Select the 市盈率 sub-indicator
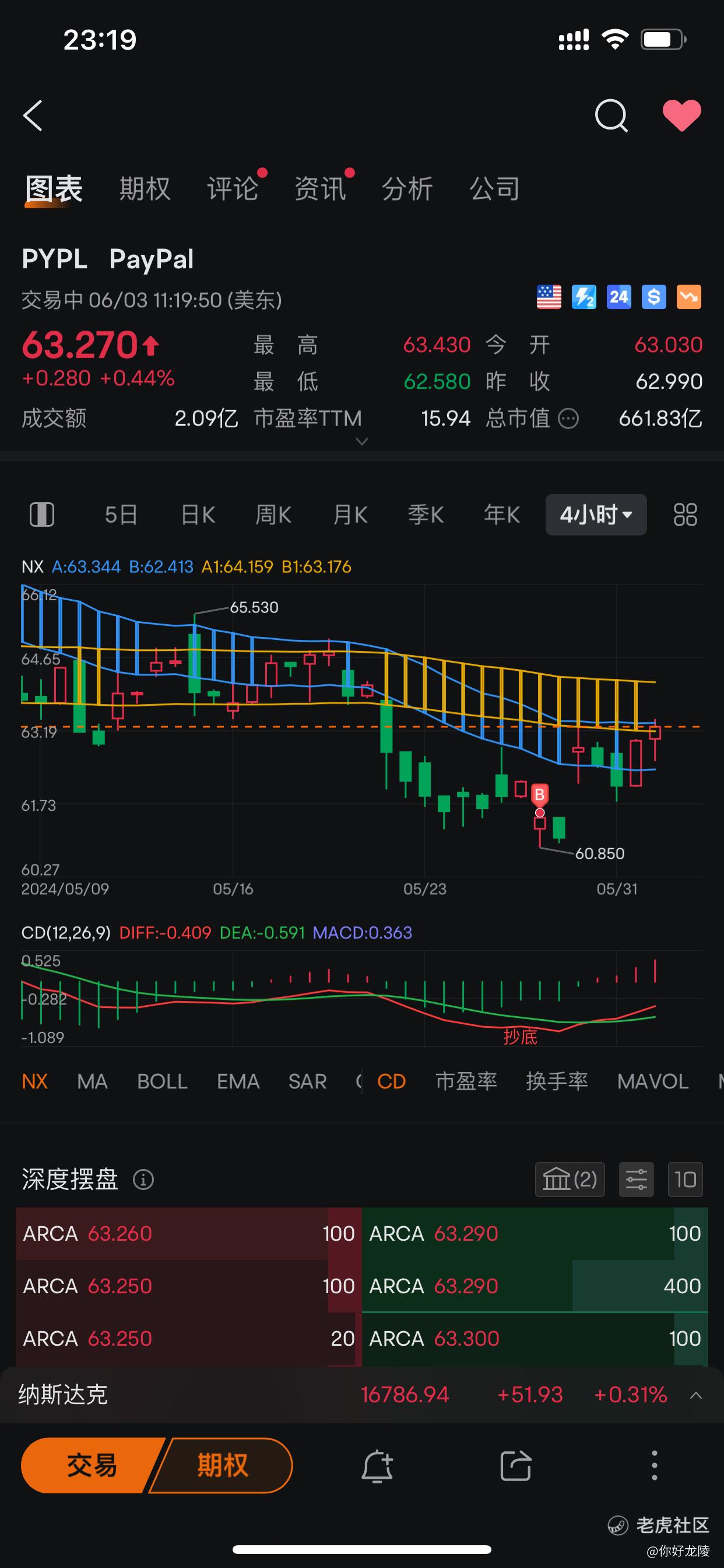The height and width of the screenshot is (1568, 724). pos(467,1081)
